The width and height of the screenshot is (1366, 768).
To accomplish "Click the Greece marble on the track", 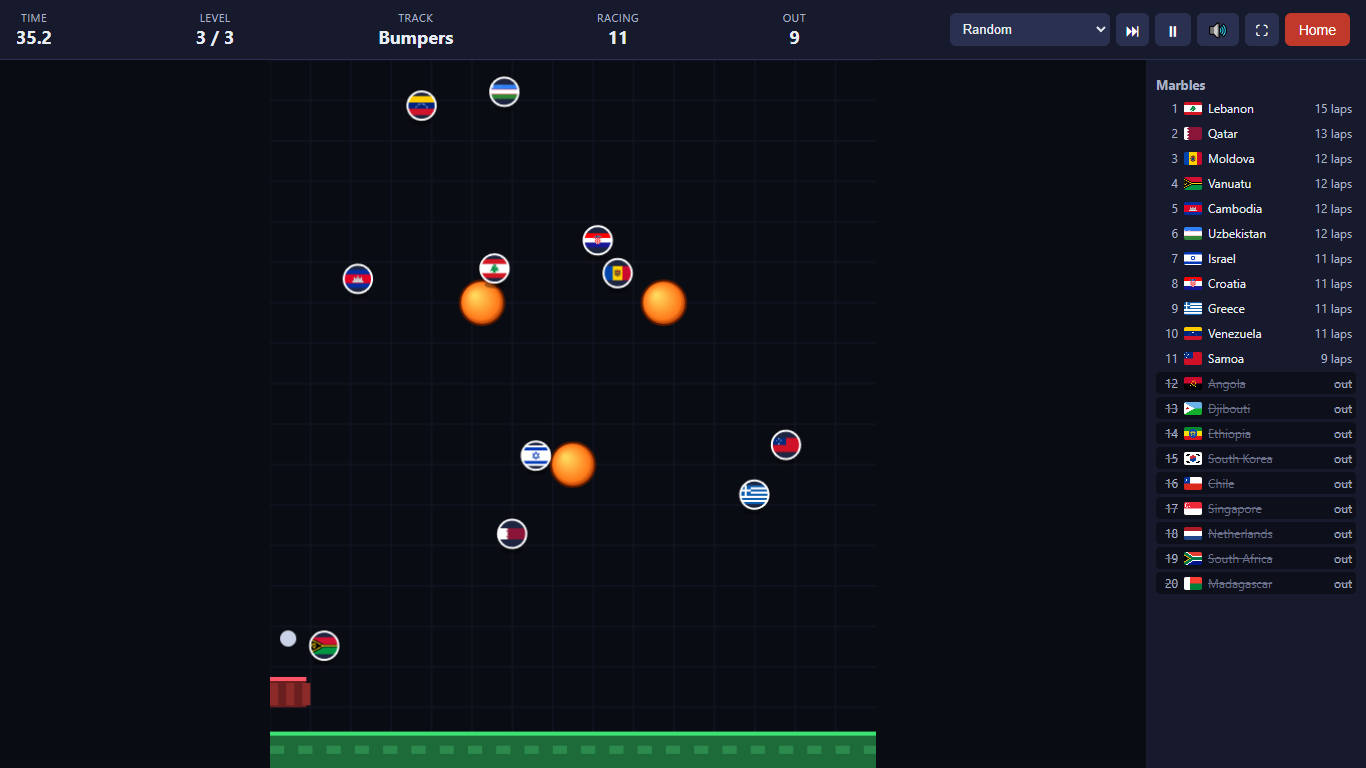I will click(754, 494).
